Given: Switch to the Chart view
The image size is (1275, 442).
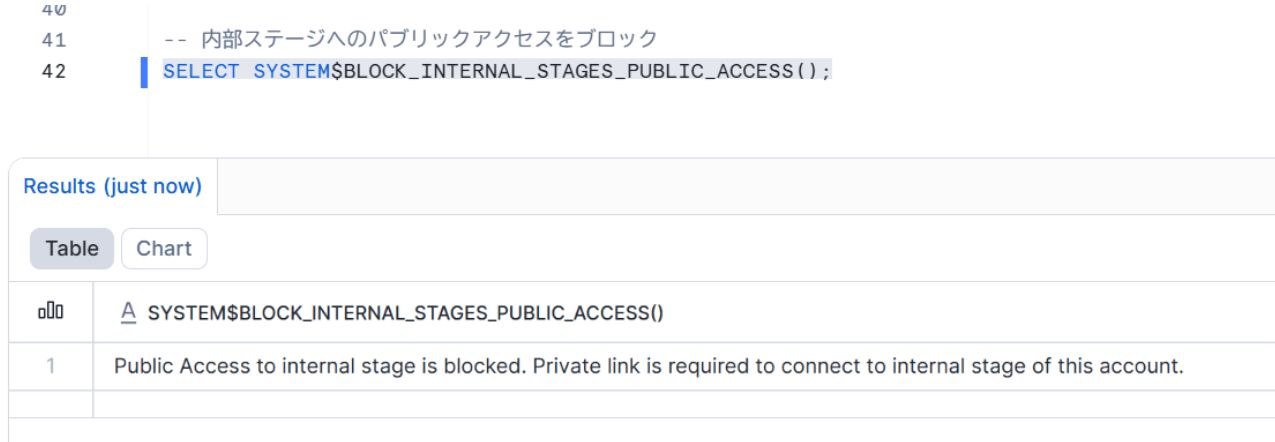Looking at the screenshot, I should [164, 249].
